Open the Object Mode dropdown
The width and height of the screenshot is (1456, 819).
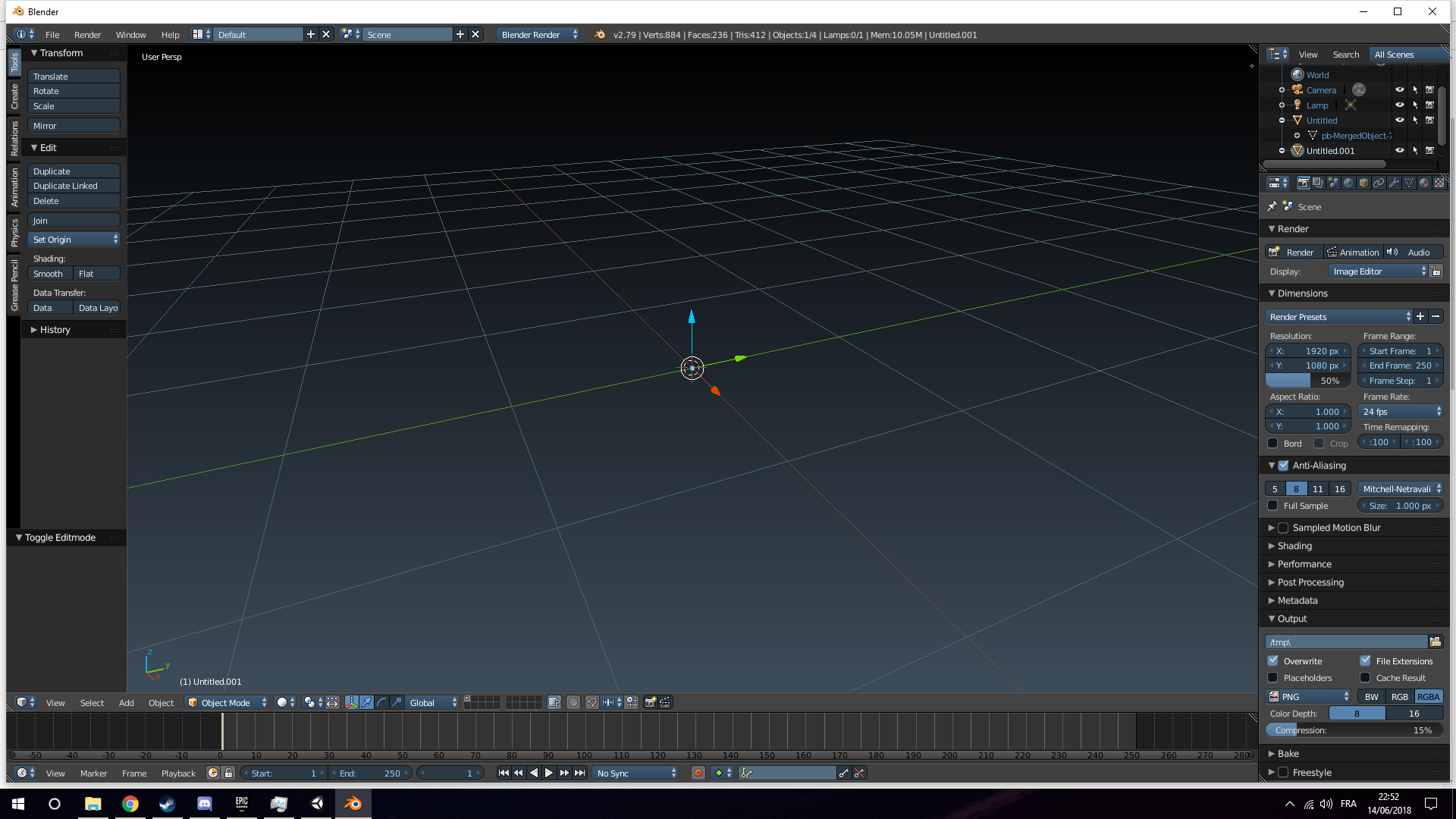pyautogui.click(x=226, y=702)
